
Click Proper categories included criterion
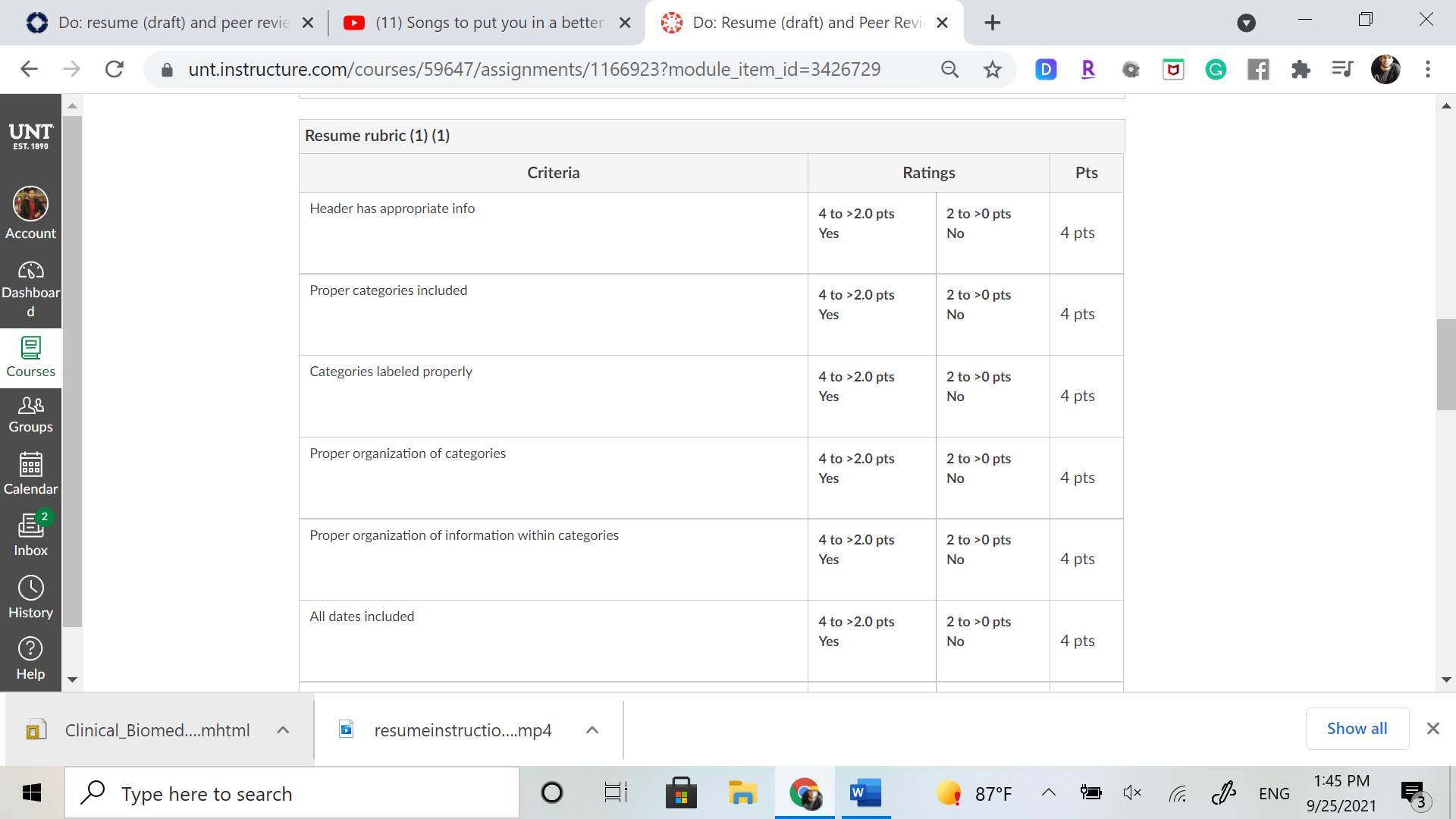[x=388, y=290]
